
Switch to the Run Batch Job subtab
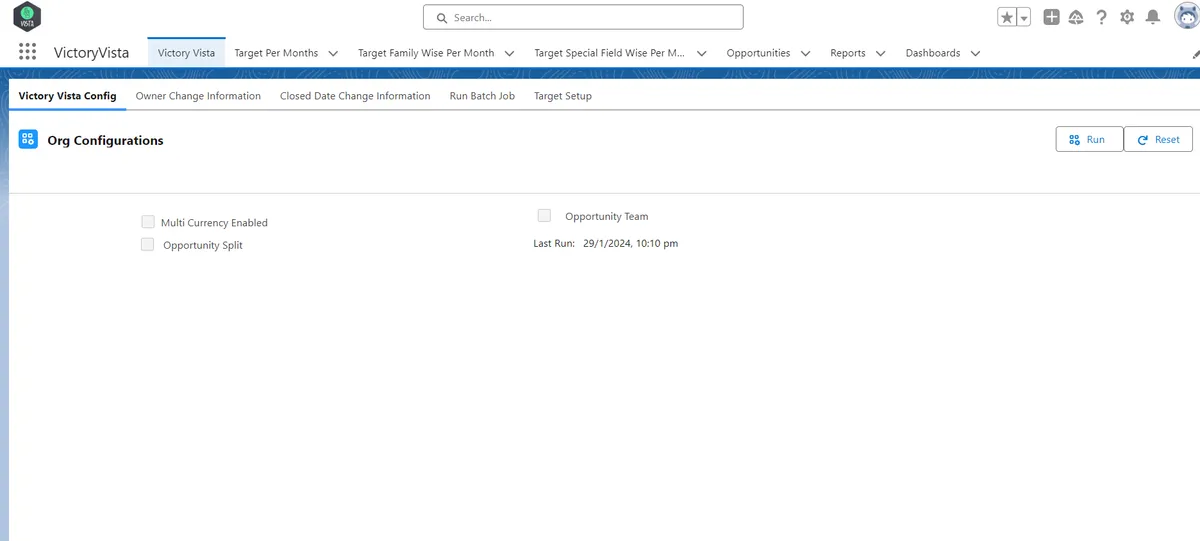pos(482,96)
